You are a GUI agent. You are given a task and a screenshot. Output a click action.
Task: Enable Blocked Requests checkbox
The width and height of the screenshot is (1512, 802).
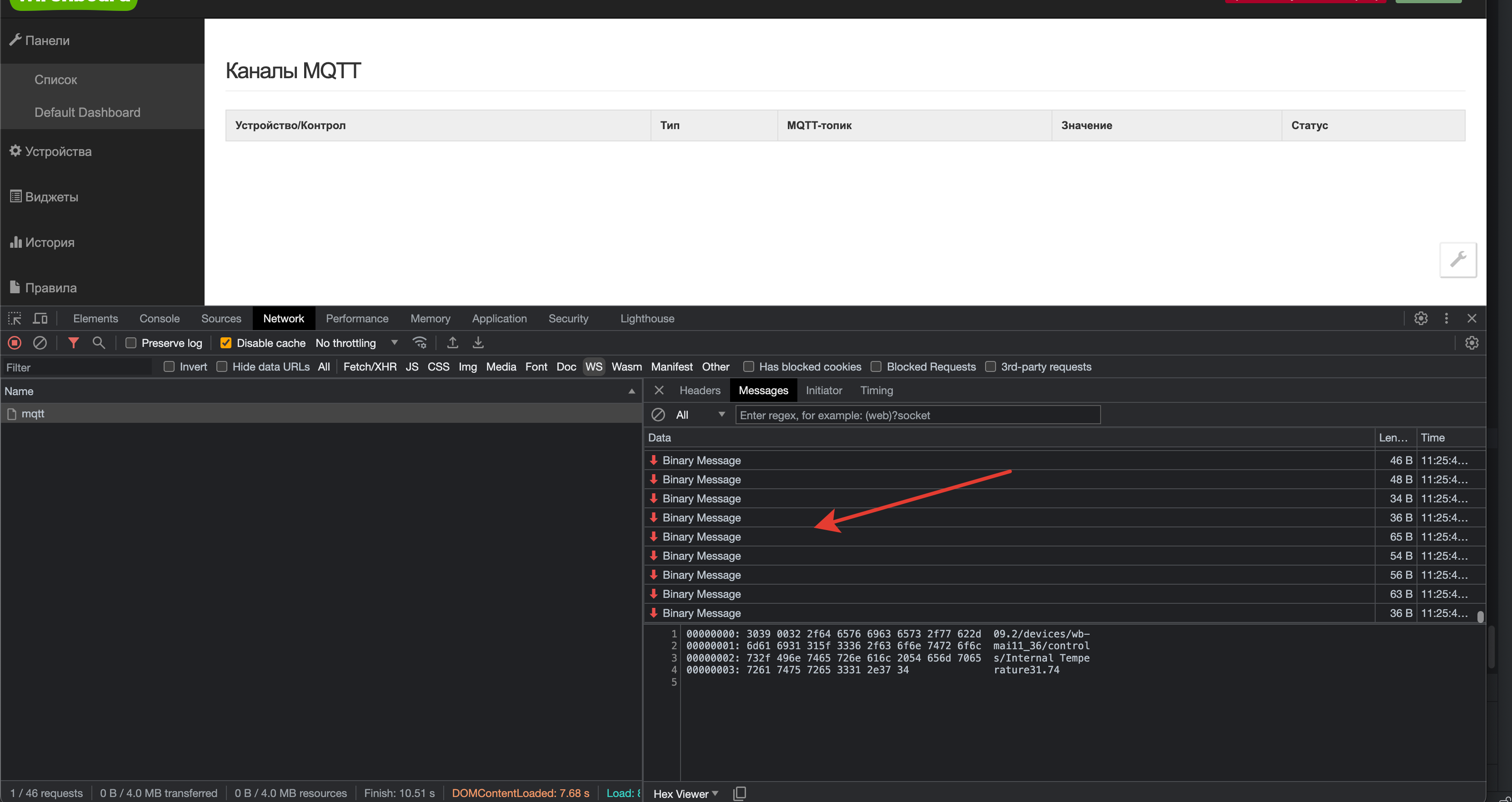point(876,367)
